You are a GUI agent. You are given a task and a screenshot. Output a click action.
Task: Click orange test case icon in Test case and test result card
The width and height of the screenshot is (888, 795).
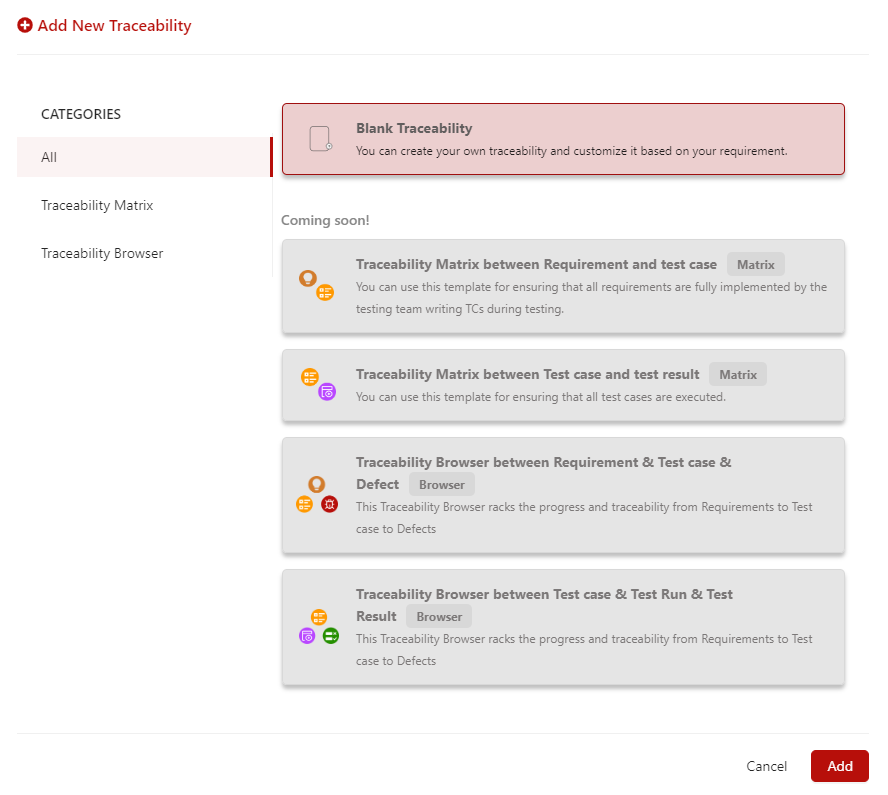310,377
